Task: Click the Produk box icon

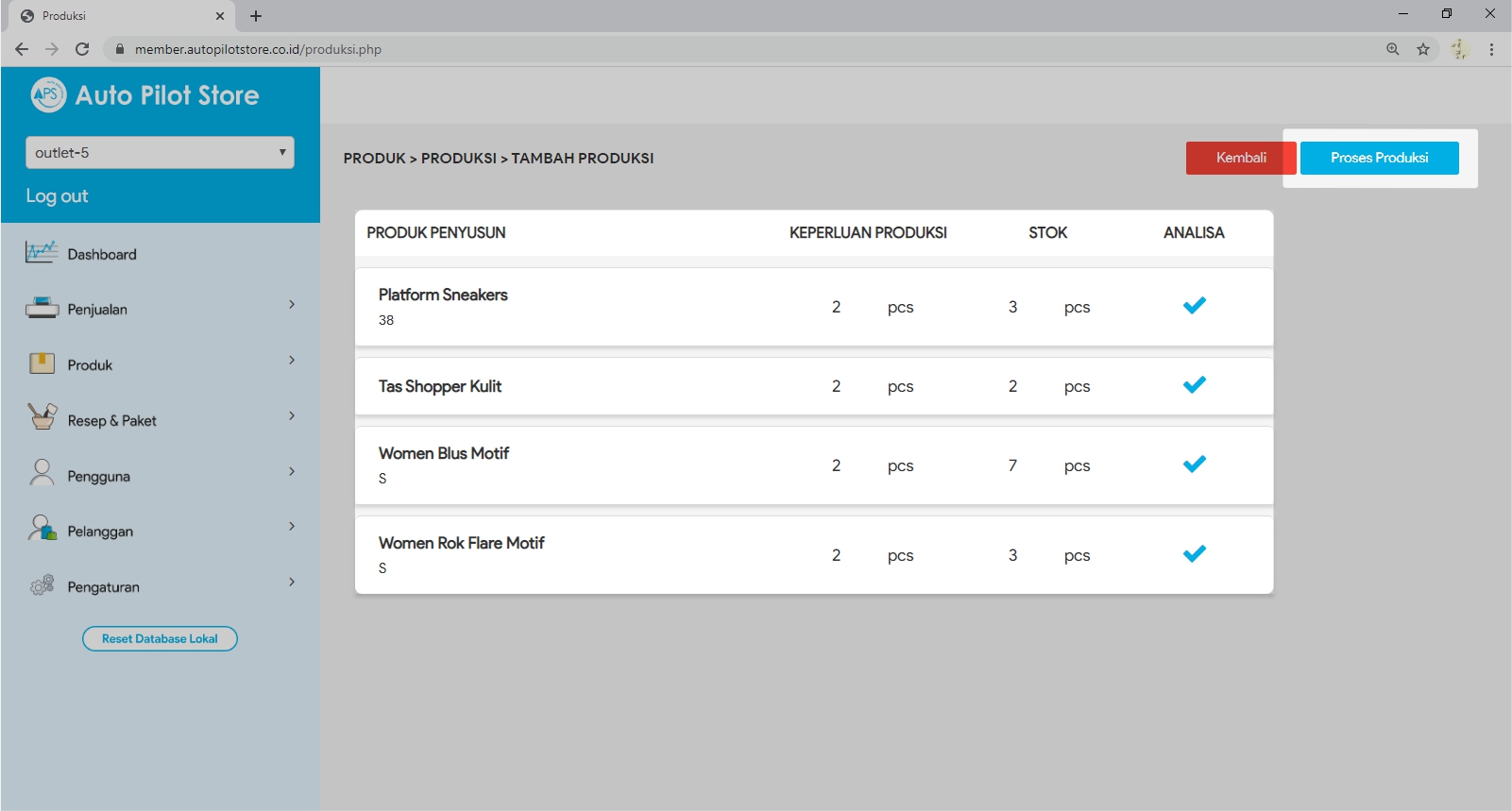Action: (x=42, y=363)
